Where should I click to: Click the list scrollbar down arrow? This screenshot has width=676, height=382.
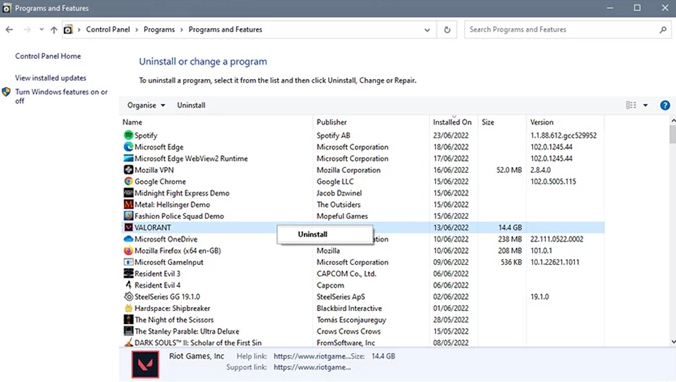(673, 342)
